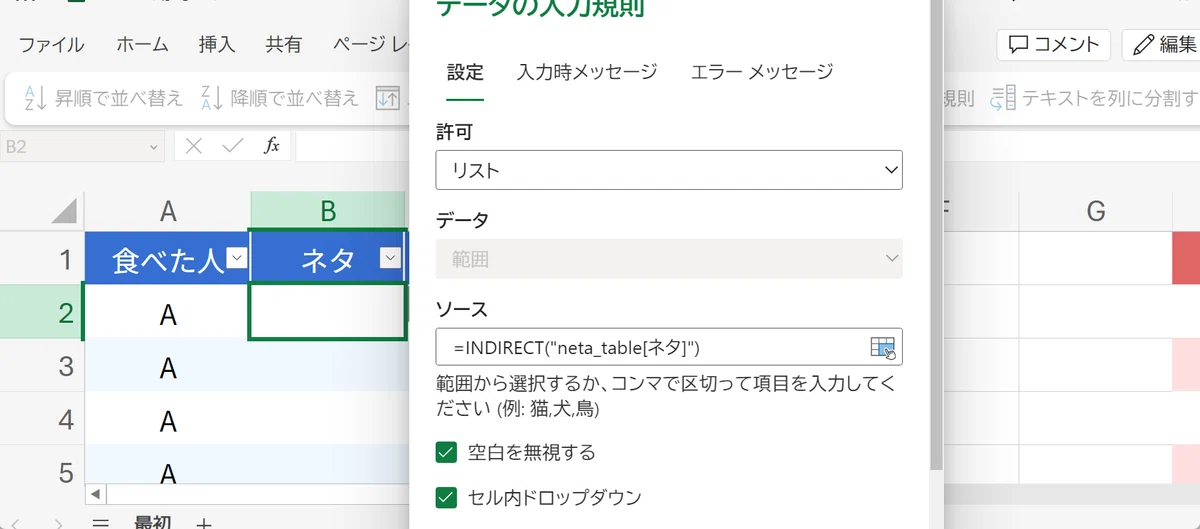Select the 最初 sheet tab
Screen dimensions: 1200x529
(x=155, y=522)
